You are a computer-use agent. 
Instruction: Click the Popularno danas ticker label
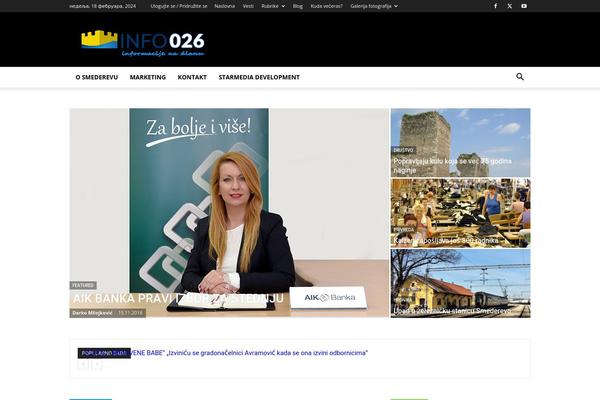coord(104,353)
